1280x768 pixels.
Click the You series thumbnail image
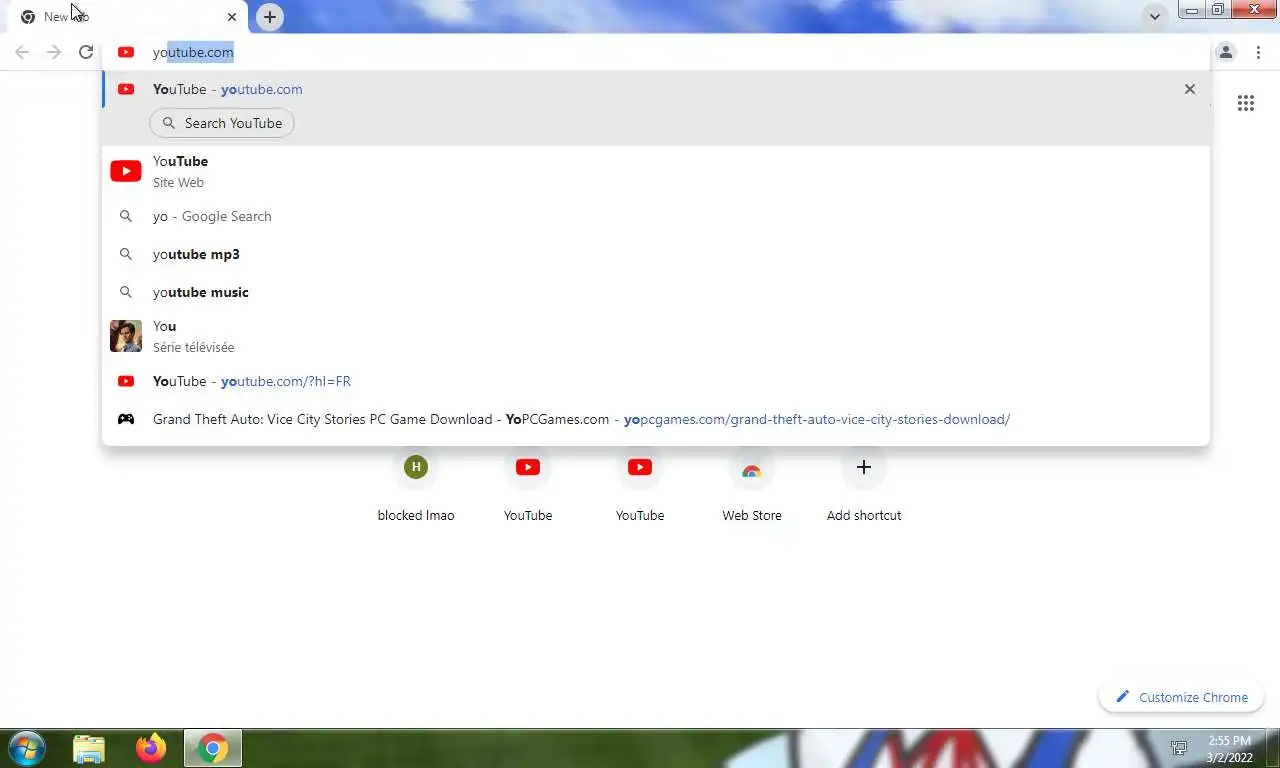[x=126, y=336]
